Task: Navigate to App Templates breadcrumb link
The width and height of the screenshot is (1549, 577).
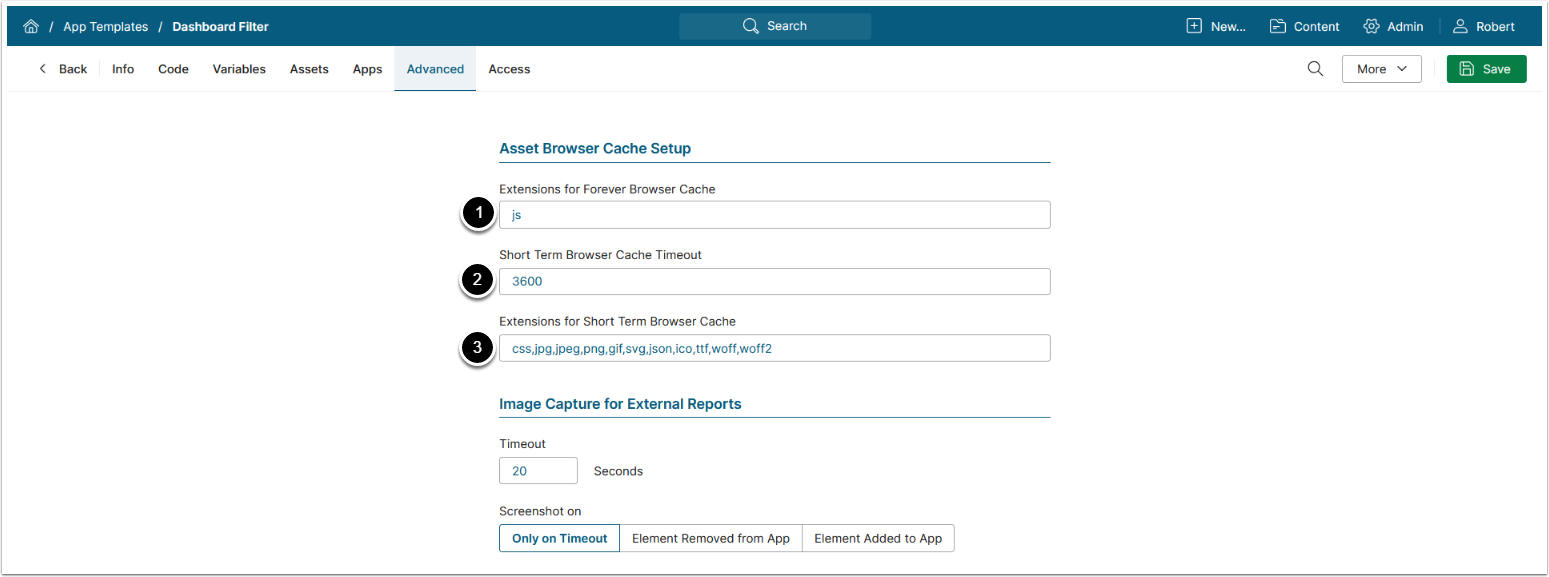Action: (105, 27)
